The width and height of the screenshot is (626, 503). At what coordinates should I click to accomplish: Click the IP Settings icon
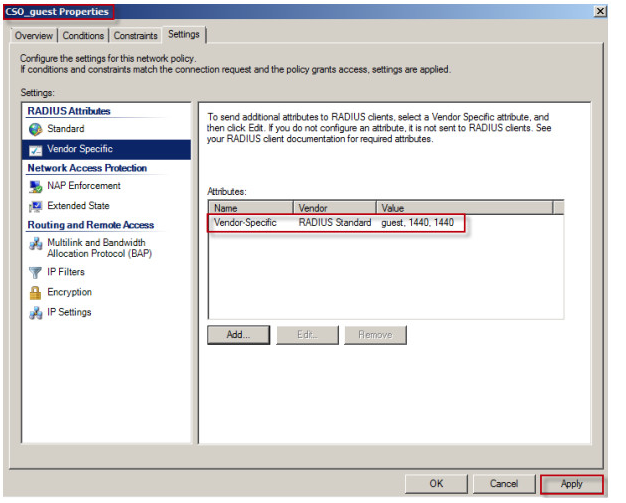[x=36, y=312]
